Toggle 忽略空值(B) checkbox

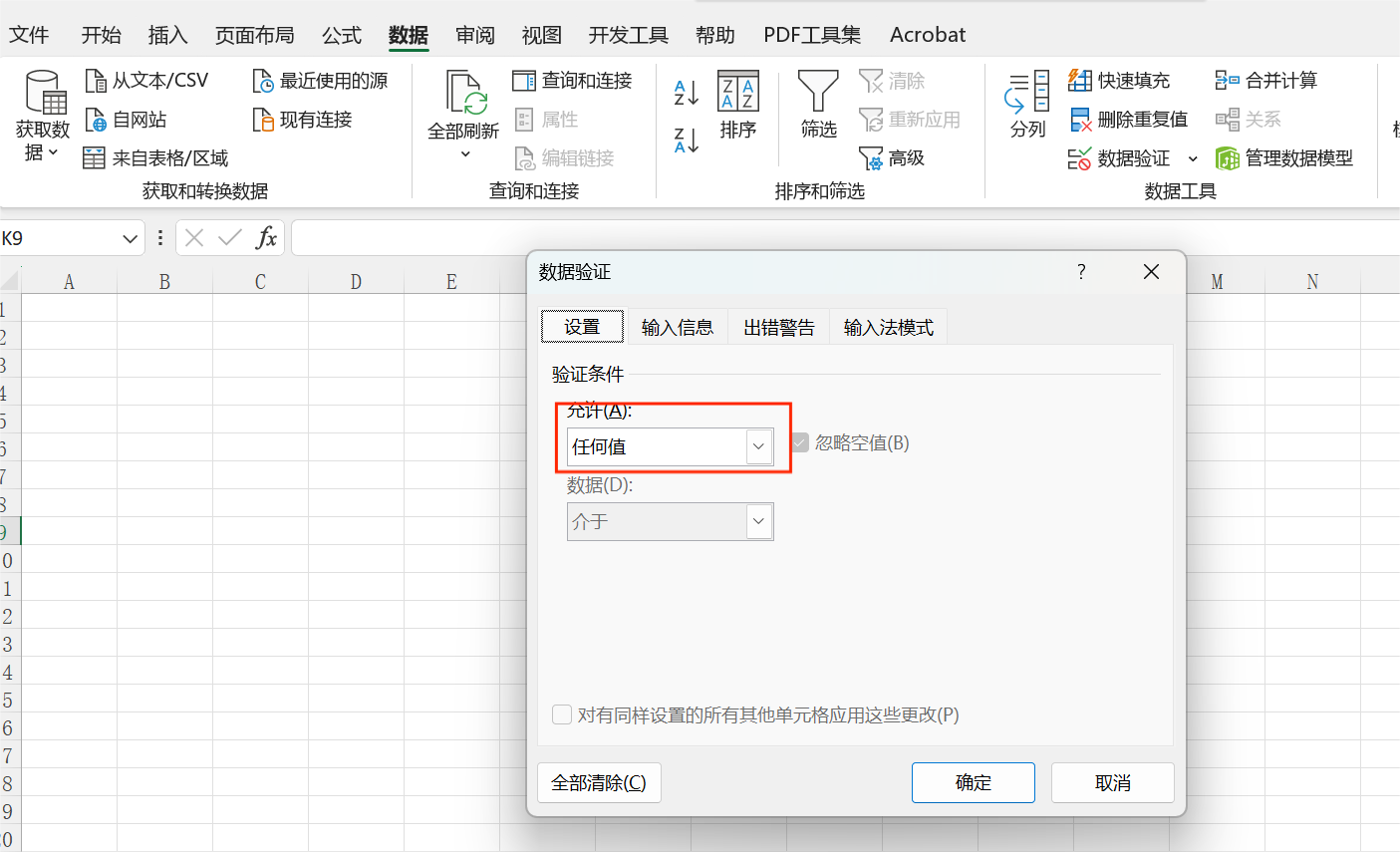800,442
